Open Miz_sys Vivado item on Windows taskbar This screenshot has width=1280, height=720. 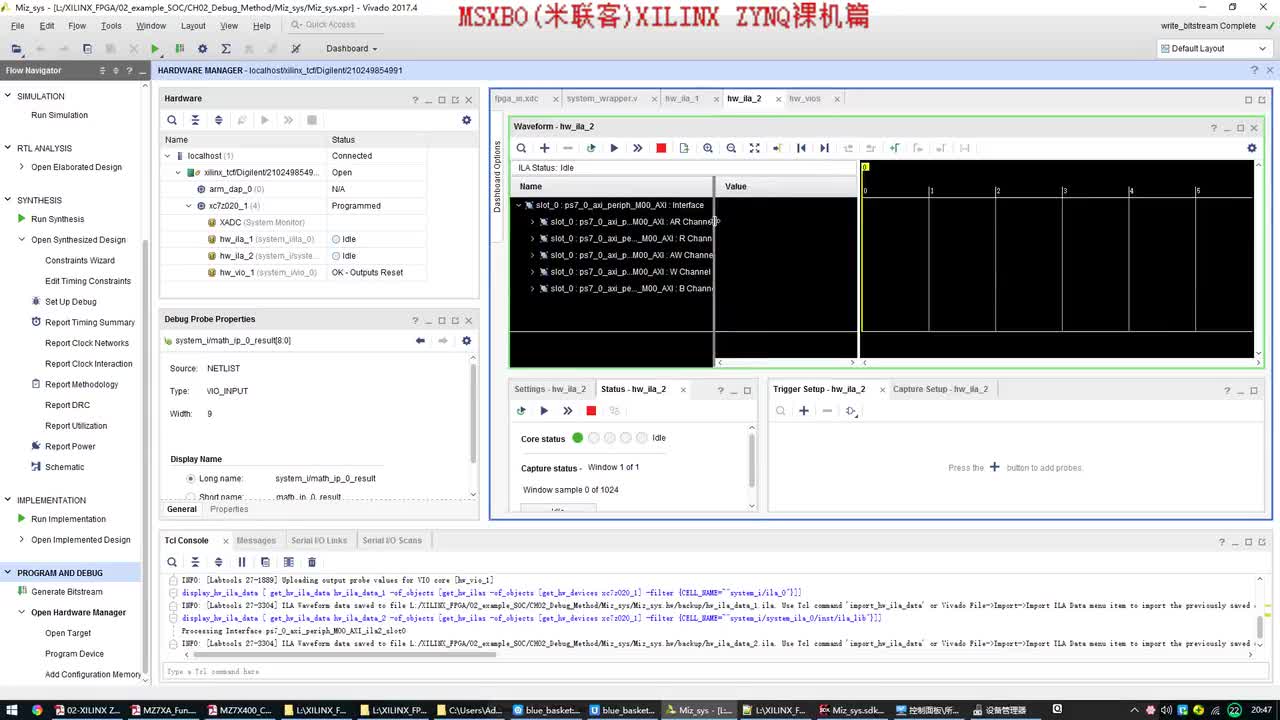700,710
